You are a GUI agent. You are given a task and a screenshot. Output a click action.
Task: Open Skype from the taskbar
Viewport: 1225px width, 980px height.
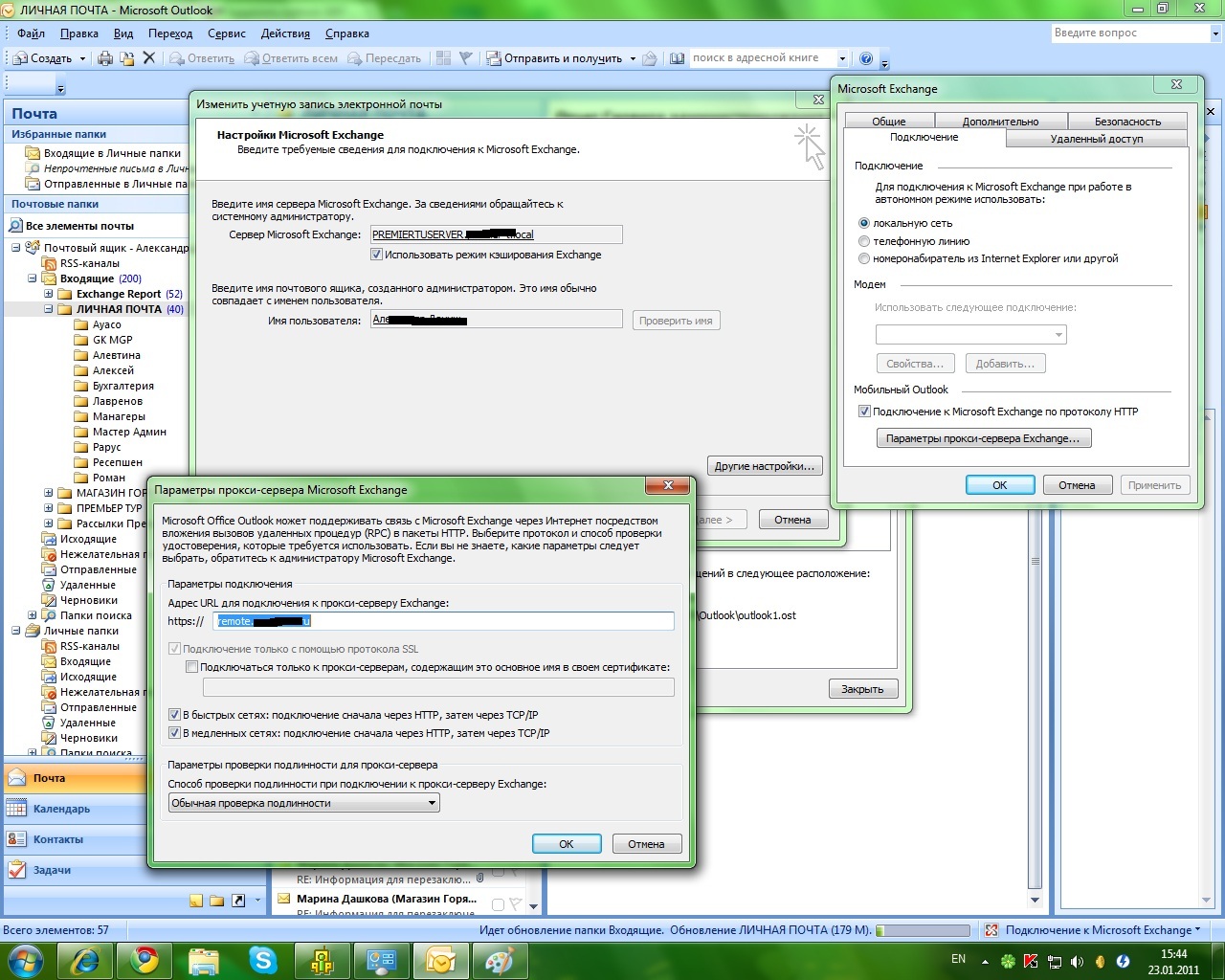coord(263,961)
